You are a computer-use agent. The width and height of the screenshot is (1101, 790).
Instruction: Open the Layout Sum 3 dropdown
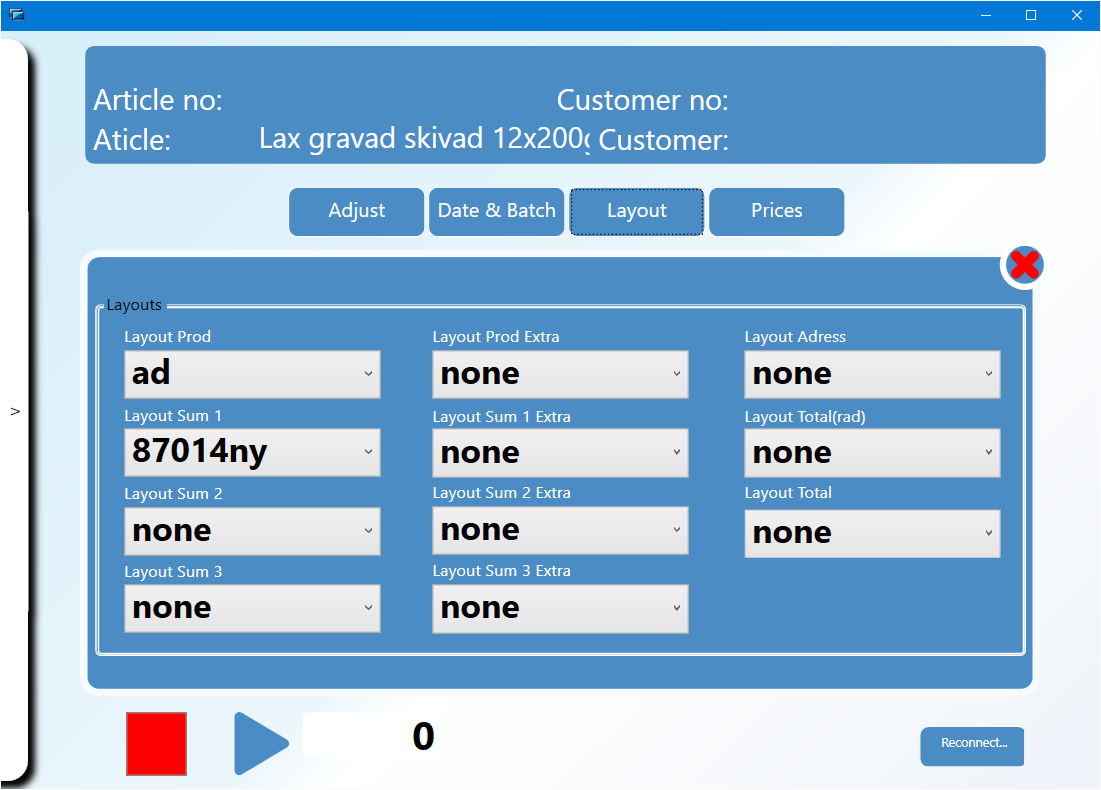point(252,608)
